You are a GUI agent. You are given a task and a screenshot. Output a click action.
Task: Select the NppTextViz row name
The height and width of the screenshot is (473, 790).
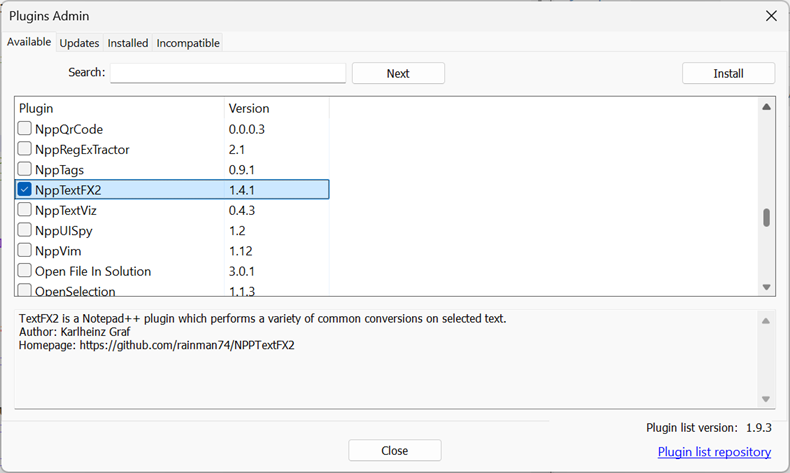[65, 210]
